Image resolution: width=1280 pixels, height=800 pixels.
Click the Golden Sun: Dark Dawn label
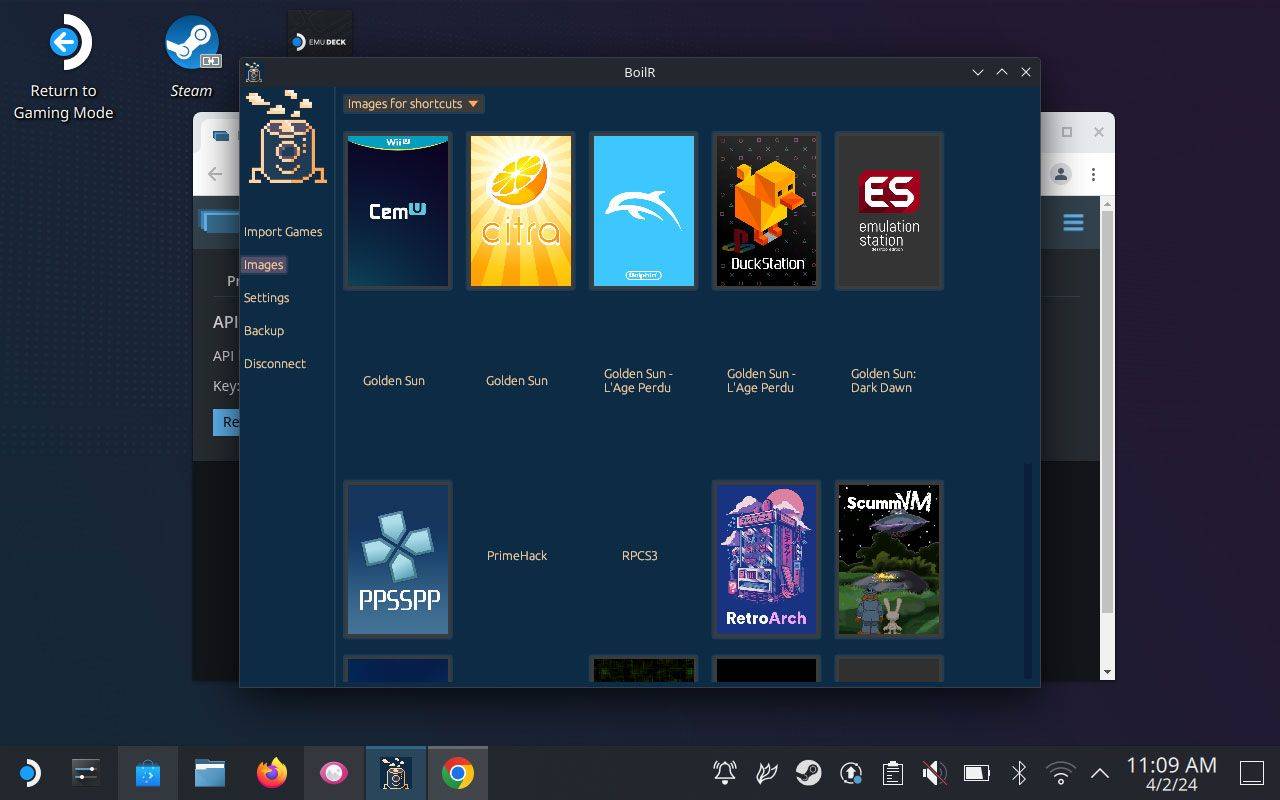pyautogui.click(x=883, y=381)
